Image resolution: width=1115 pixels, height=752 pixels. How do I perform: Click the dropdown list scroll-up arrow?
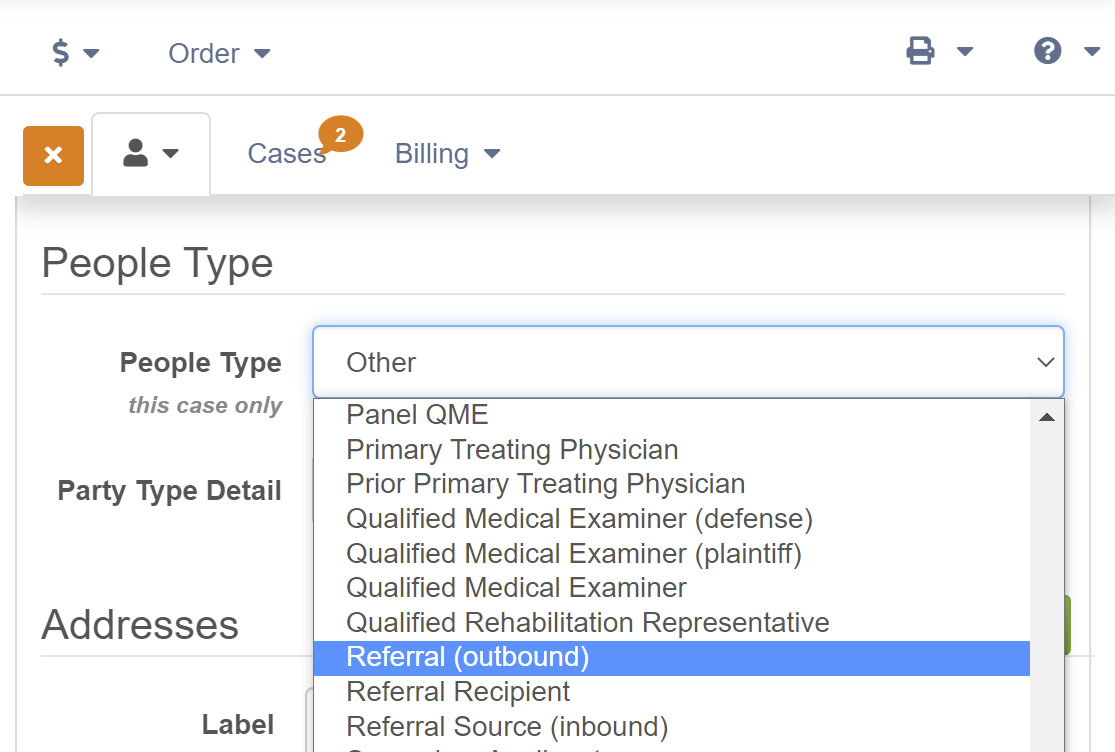coord(1047,417)
